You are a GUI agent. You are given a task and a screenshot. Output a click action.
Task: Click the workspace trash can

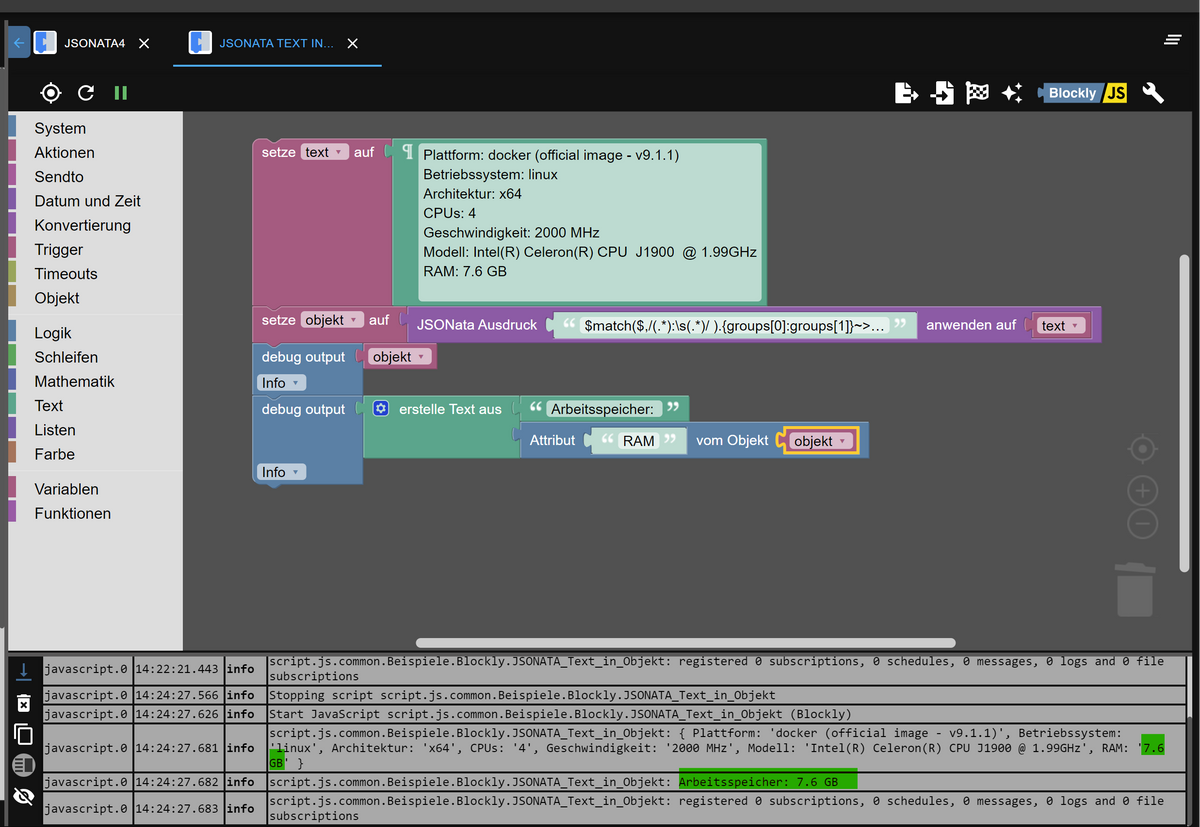[1135, 589]
